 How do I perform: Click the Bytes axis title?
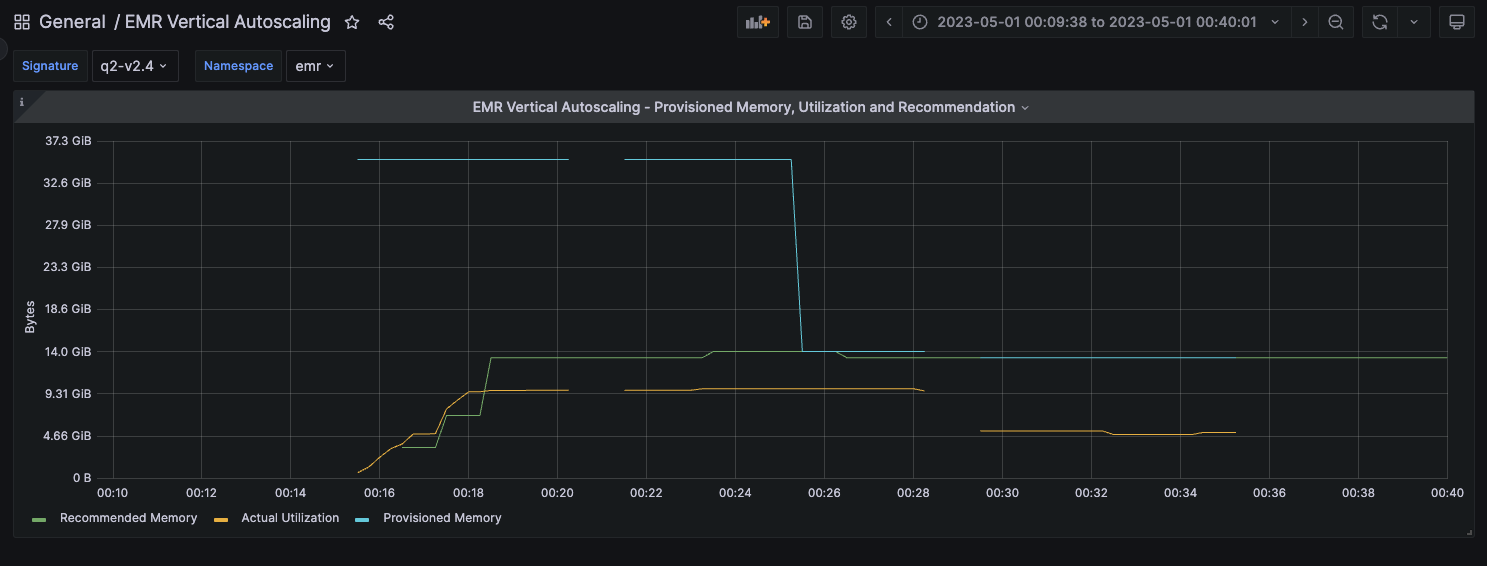click(x=30, y=316)
